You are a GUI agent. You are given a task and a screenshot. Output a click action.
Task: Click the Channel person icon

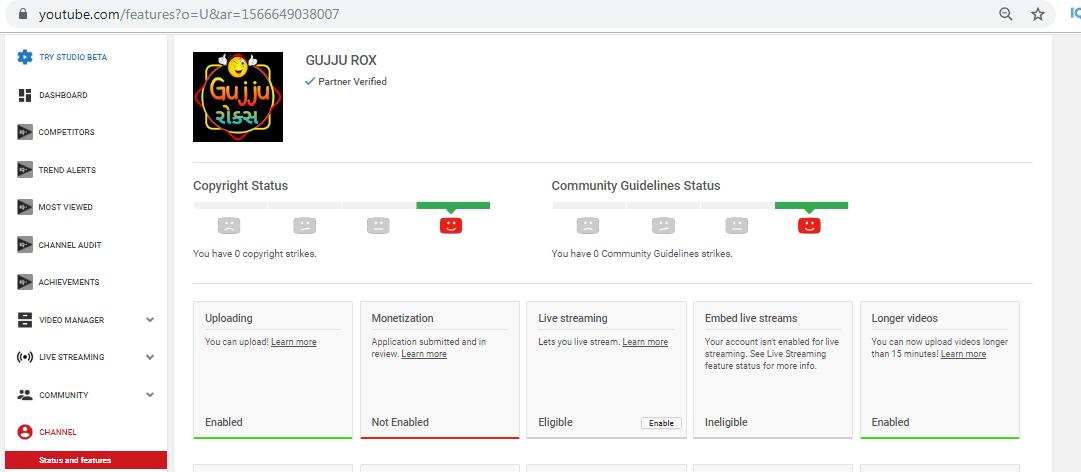coord(25,432)
